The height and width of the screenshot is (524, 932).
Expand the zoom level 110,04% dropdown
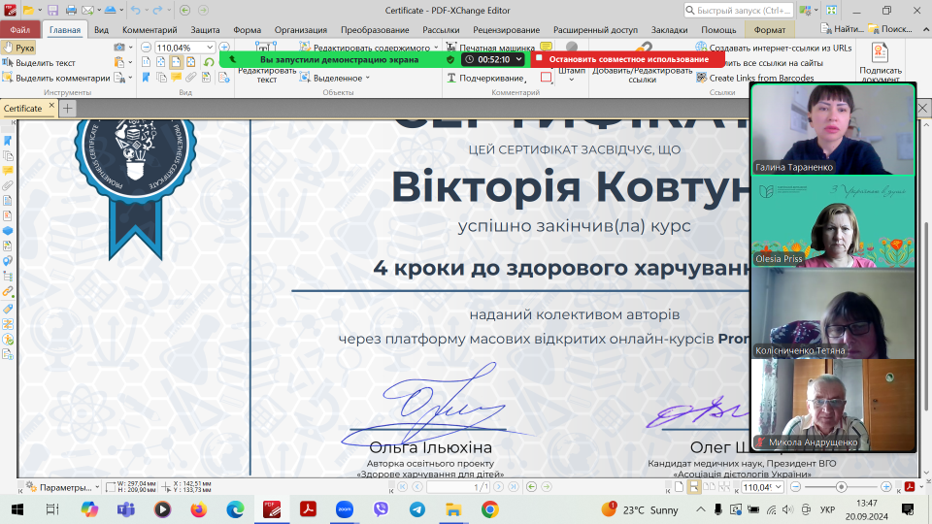click(209, 47)
